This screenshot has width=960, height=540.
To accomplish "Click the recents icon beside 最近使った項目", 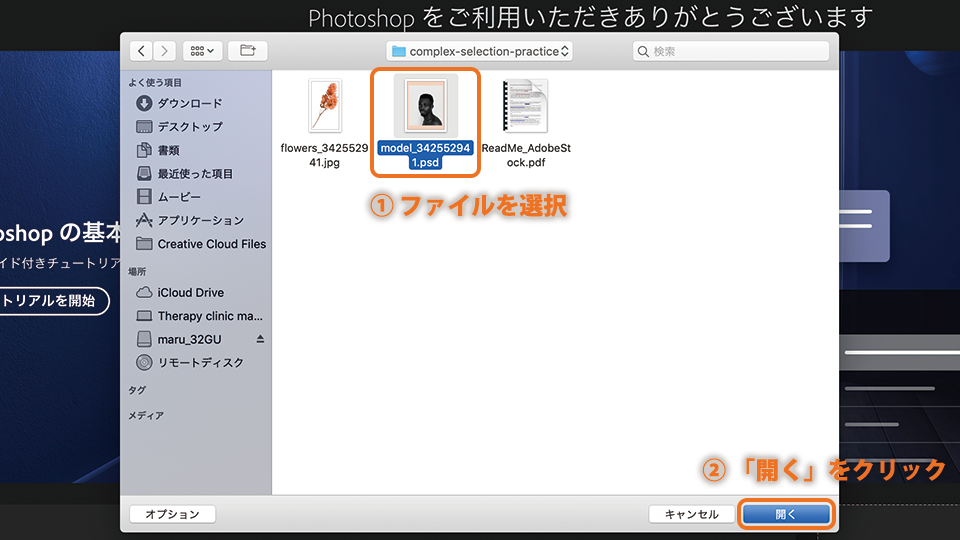I will (144, 174).
